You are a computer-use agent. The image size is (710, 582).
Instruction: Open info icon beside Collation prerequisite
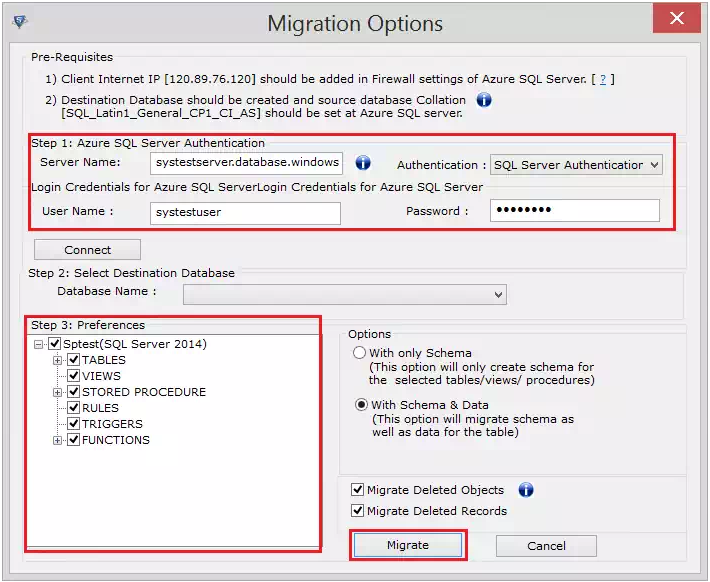[x=484, y=100]
